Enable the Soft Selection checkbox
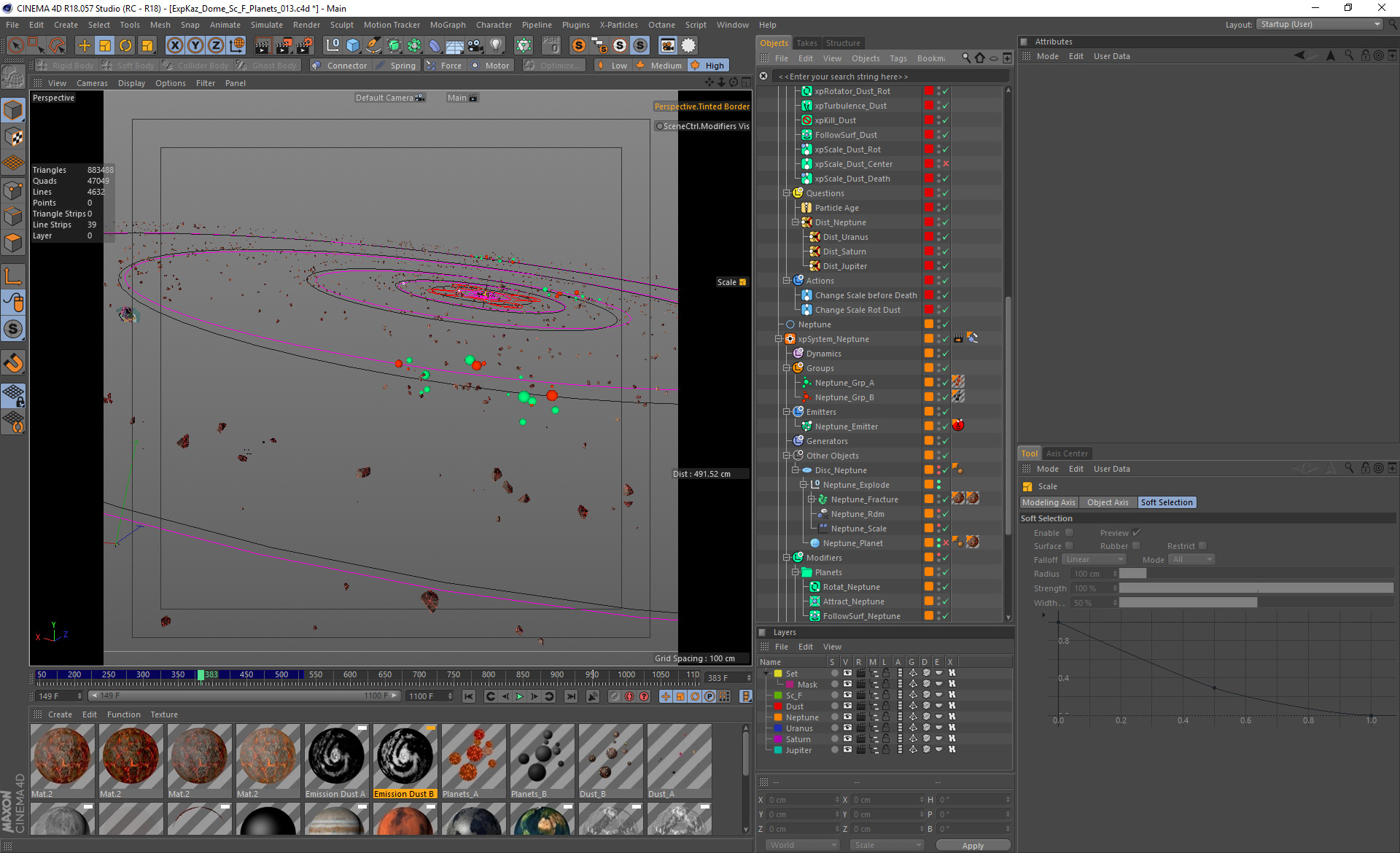 (1069, 533)
